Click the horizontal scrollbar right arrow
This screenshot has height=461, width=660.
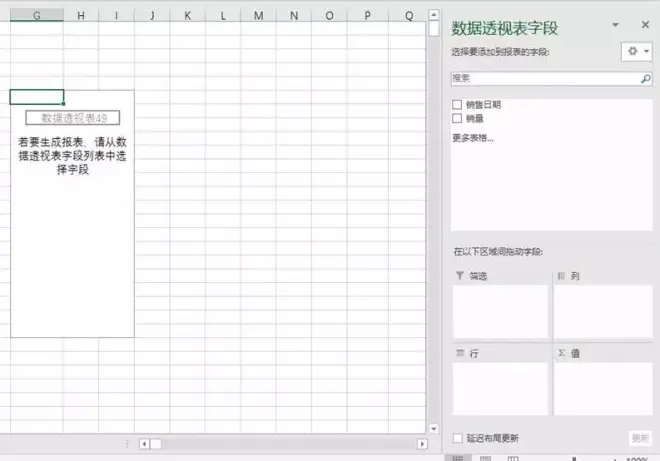422,444
